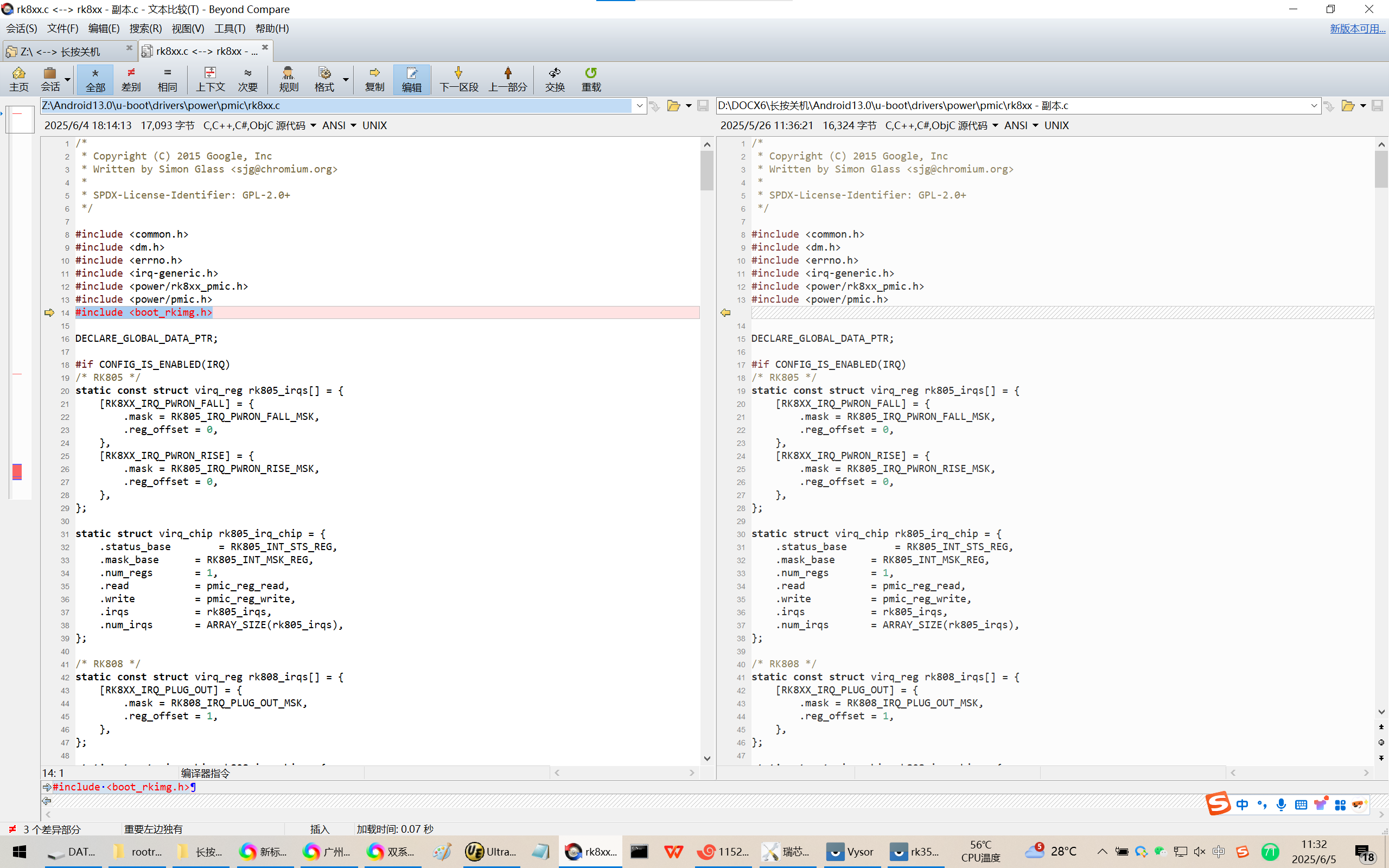Go to Next Section (下一区段)
Screen dimensions: 1389x868
(458, 79)
